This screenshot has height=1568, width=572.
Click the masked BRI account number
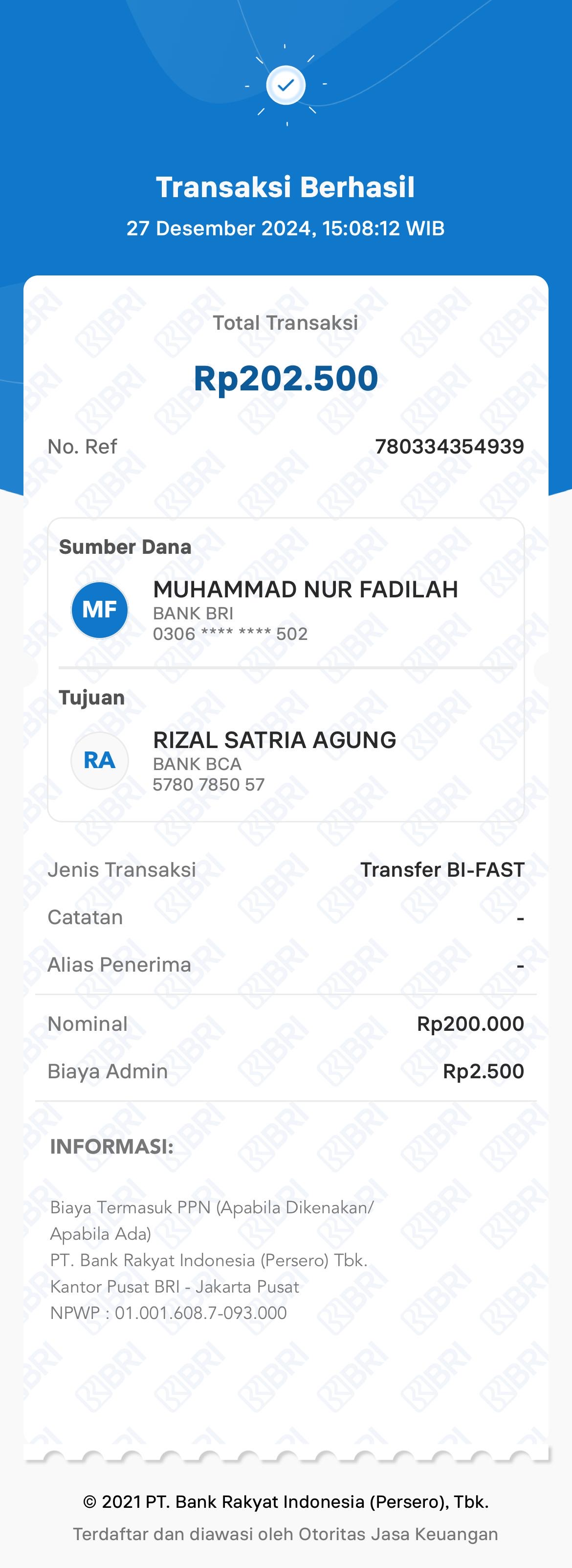pyautogui.click(x=230, y=634)
